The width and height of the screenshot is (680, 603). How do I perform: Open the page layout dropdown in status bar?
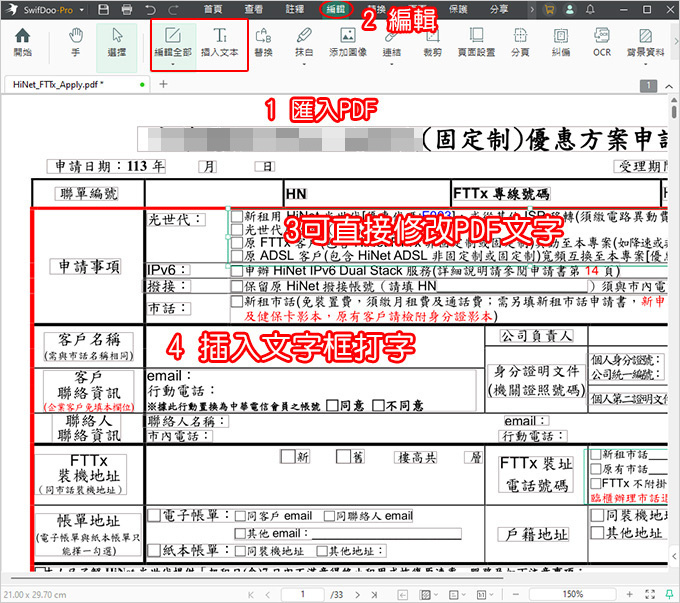(x=456, y=594)
